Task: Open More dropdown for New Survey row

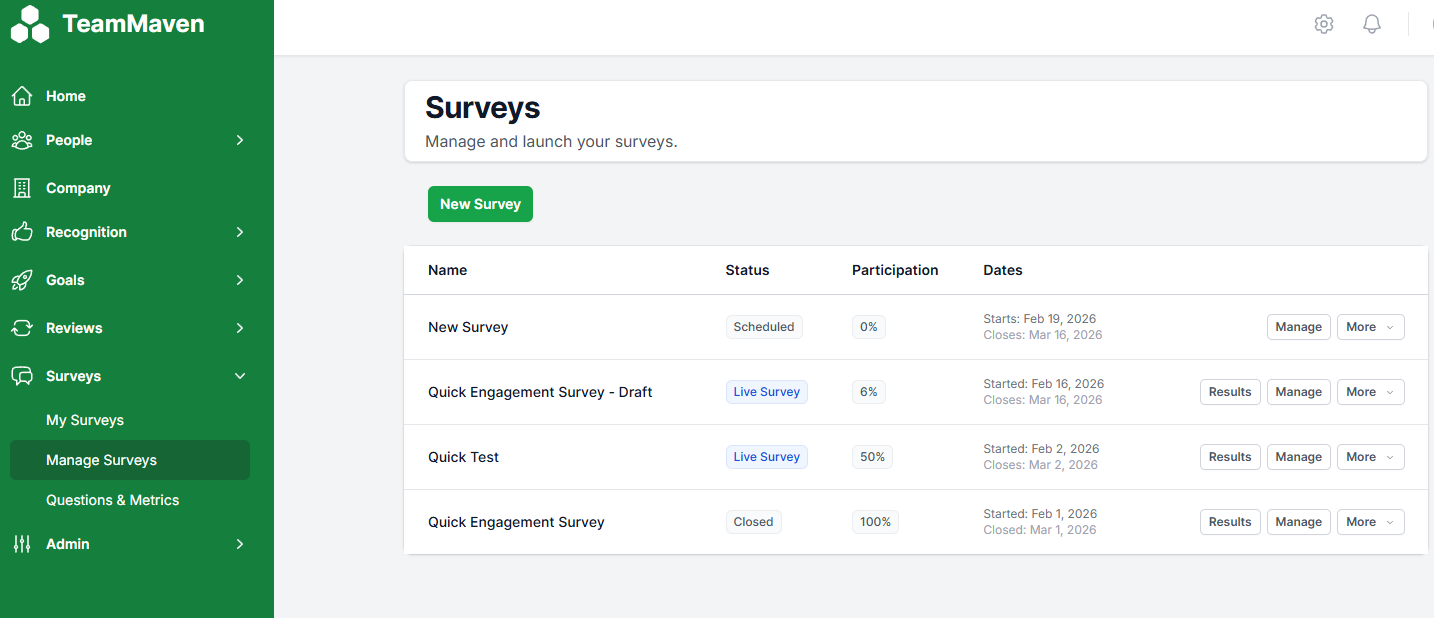Action: click(x=1370, y=327)
